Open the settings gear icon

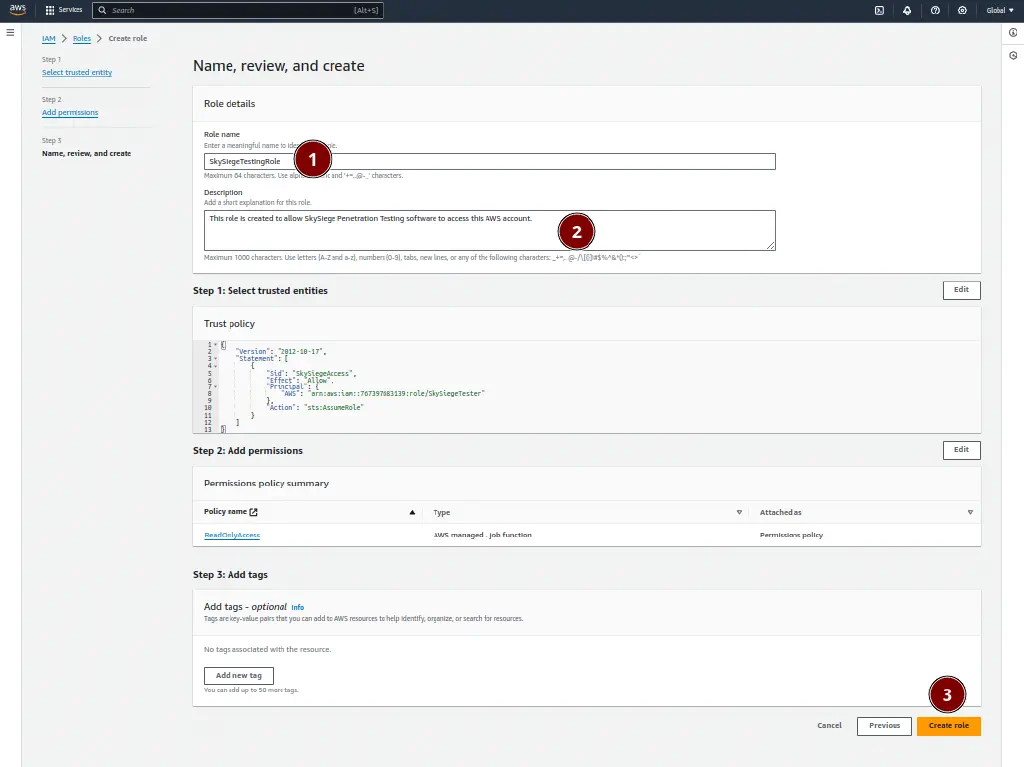pos(962,10)
